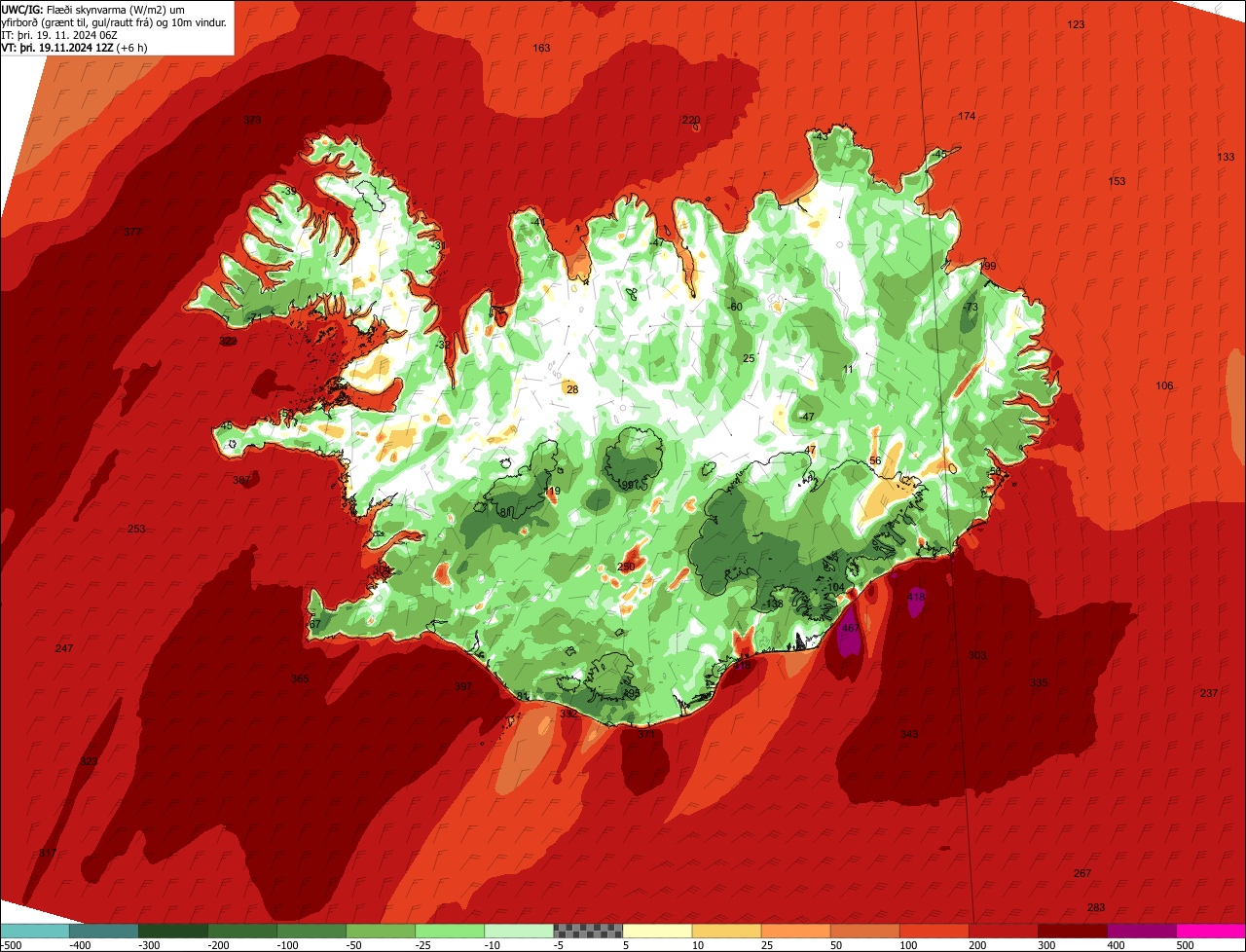Image resolution: width=1246 pixels, height=952 pixels.
Task: Click the flux value 467 near the southeast coast
Action: pos(851,628)
